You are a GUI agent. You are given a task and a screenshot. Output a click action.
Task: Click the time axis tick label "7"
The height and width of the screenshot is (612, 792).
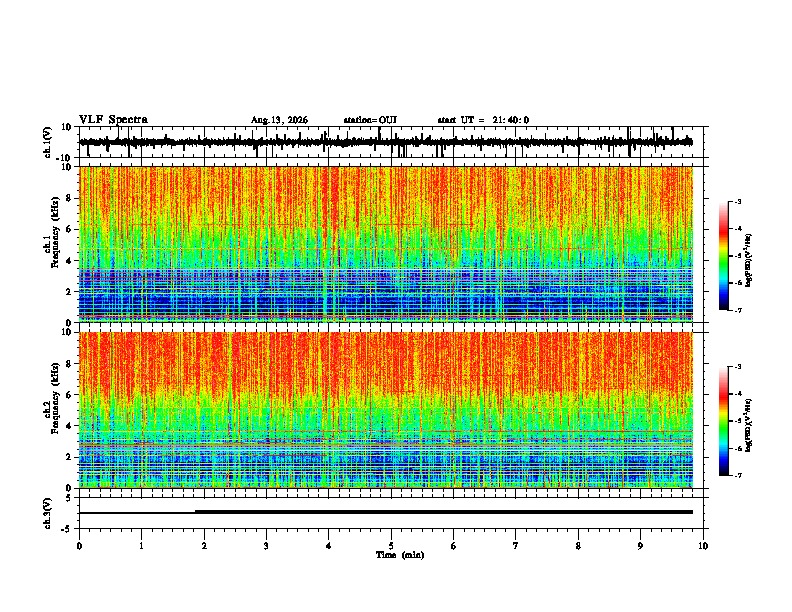pyautogui.click(x=516, y=546)
